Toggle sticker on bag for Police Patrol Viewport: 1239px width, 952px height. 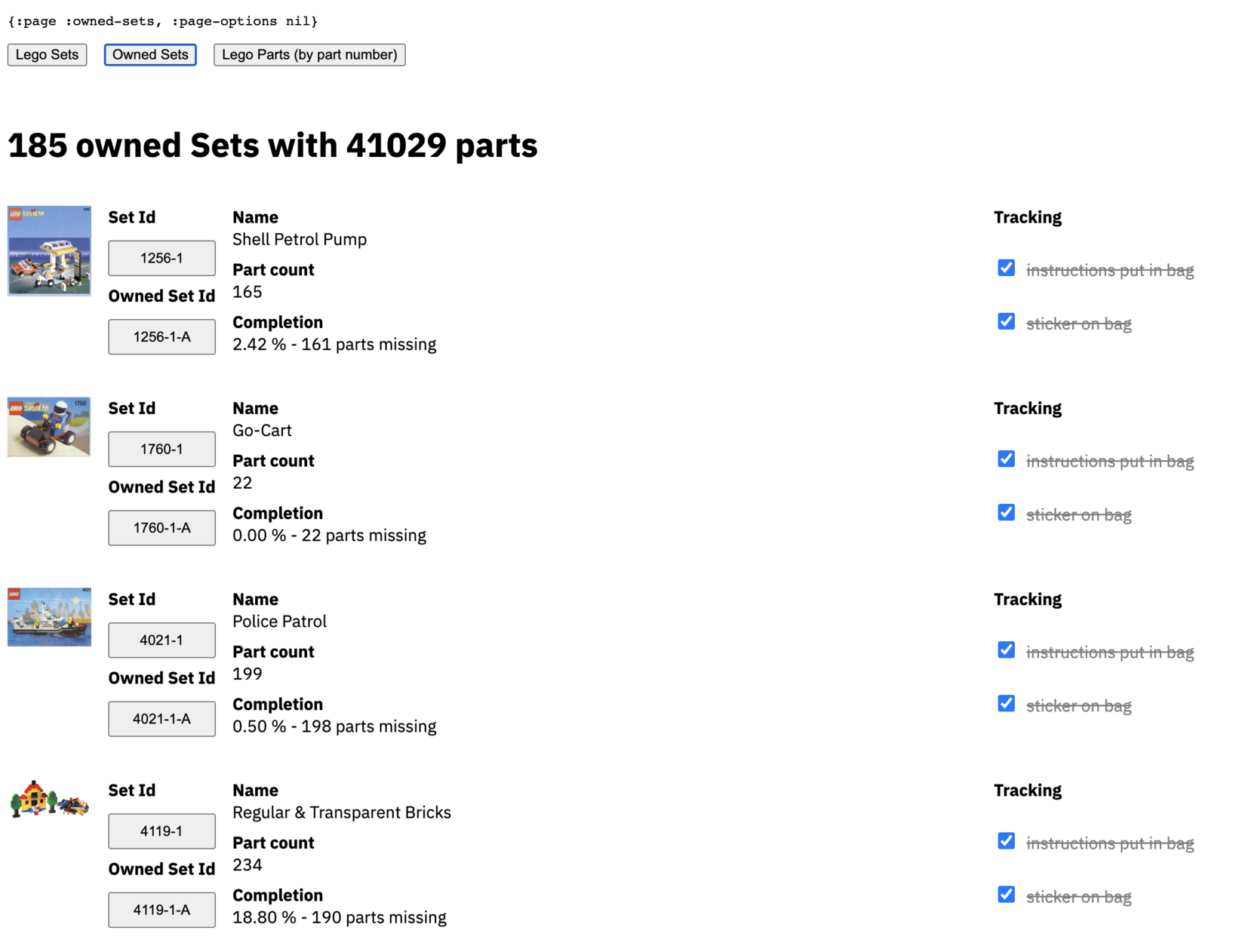[1006, 704]
